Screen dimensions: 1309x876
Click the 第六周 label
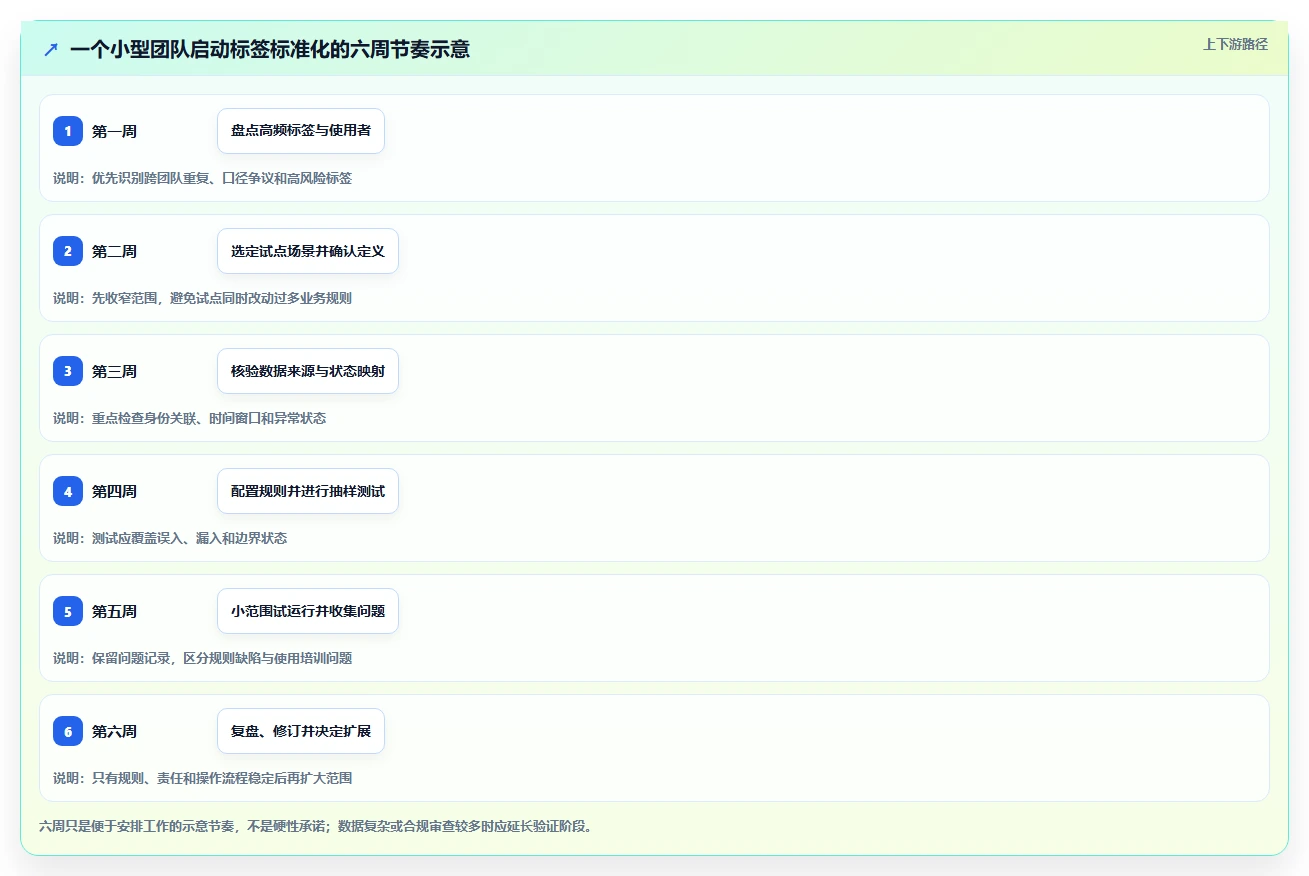pyautogui.click(x=114, y=731)
